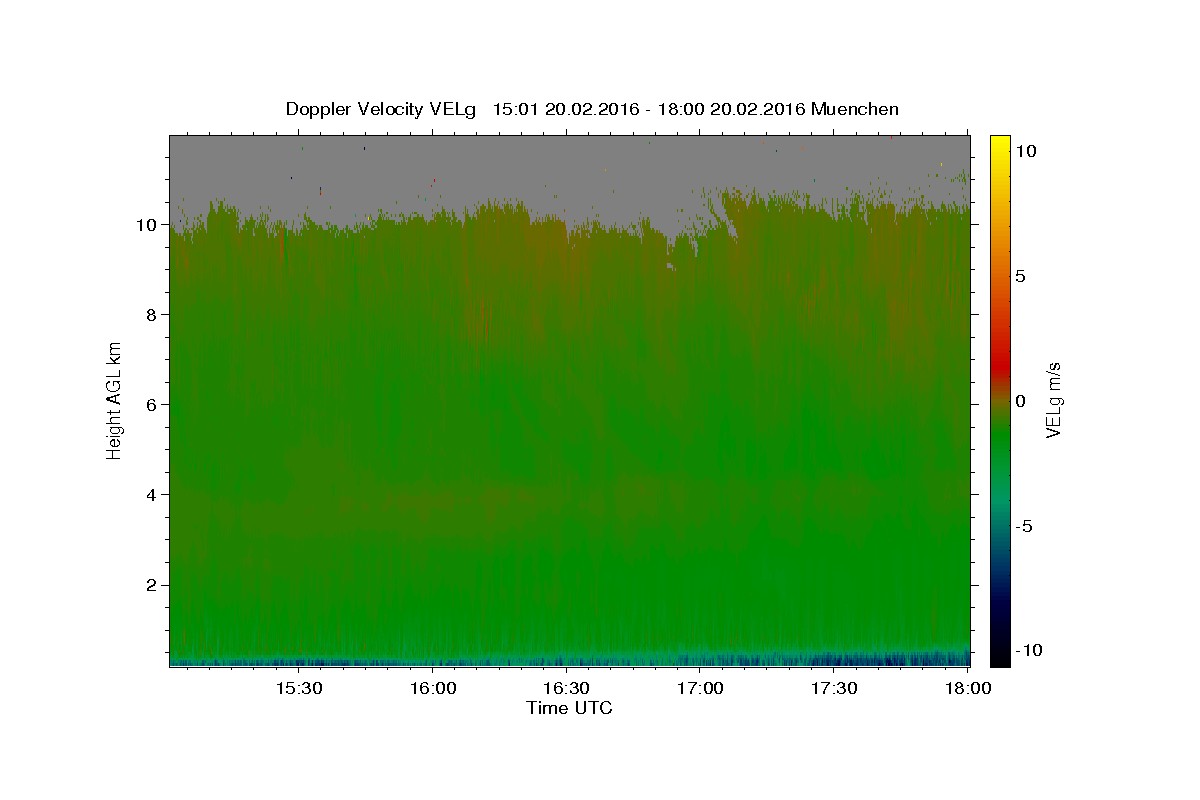
Task: Click the 6 km height tick label
Action: pos(153,405)
